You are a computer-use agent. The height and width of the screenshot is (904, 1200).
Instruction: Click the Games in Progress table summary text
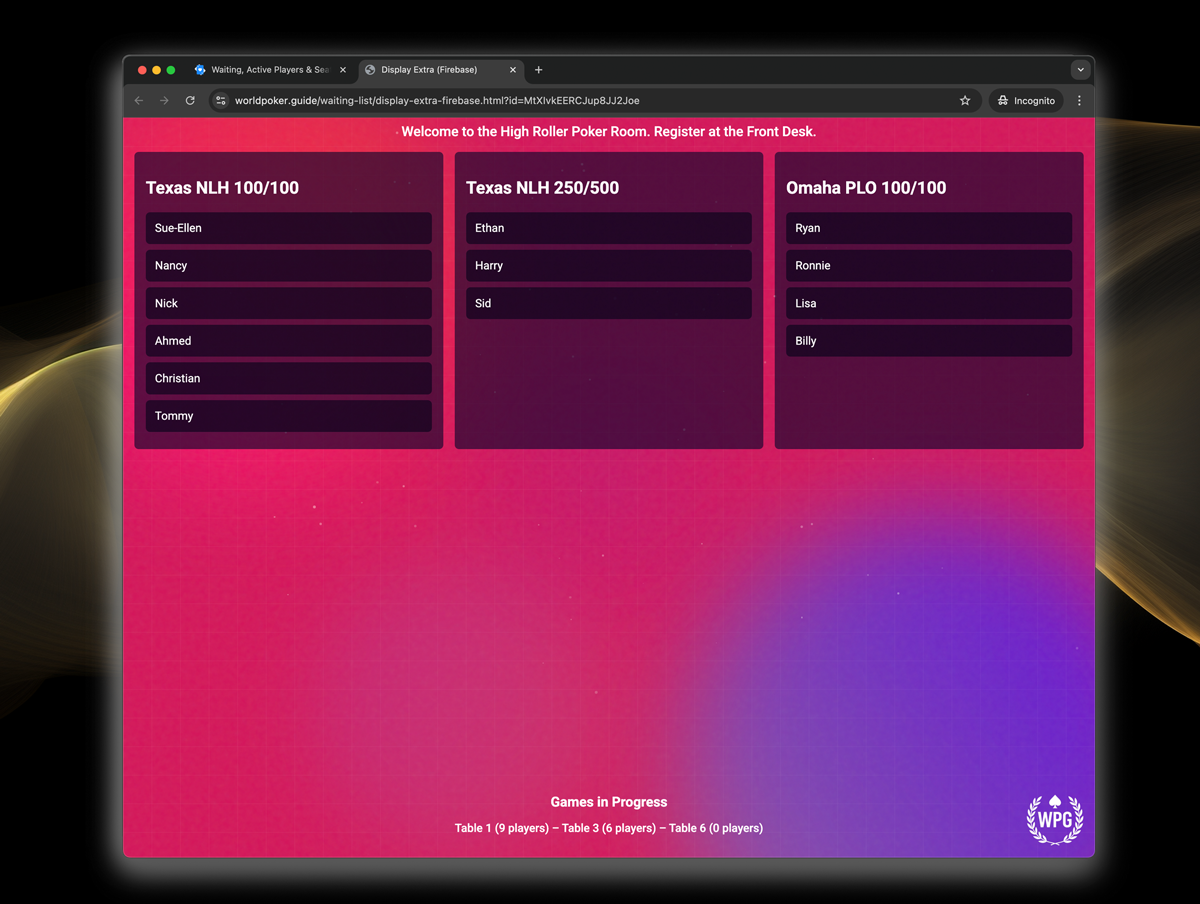click(x=608, y=828)
